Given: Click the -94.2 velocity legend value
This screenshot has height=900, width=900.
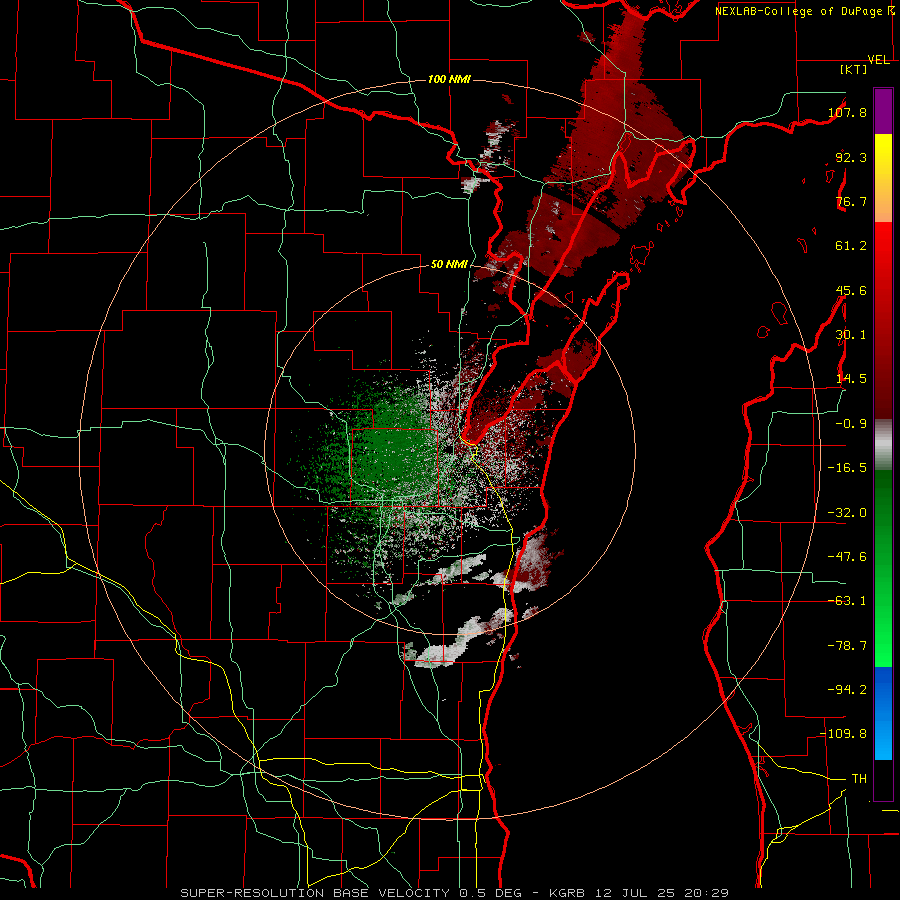Looking at the screenshot, I should click(x=848, y=690).
